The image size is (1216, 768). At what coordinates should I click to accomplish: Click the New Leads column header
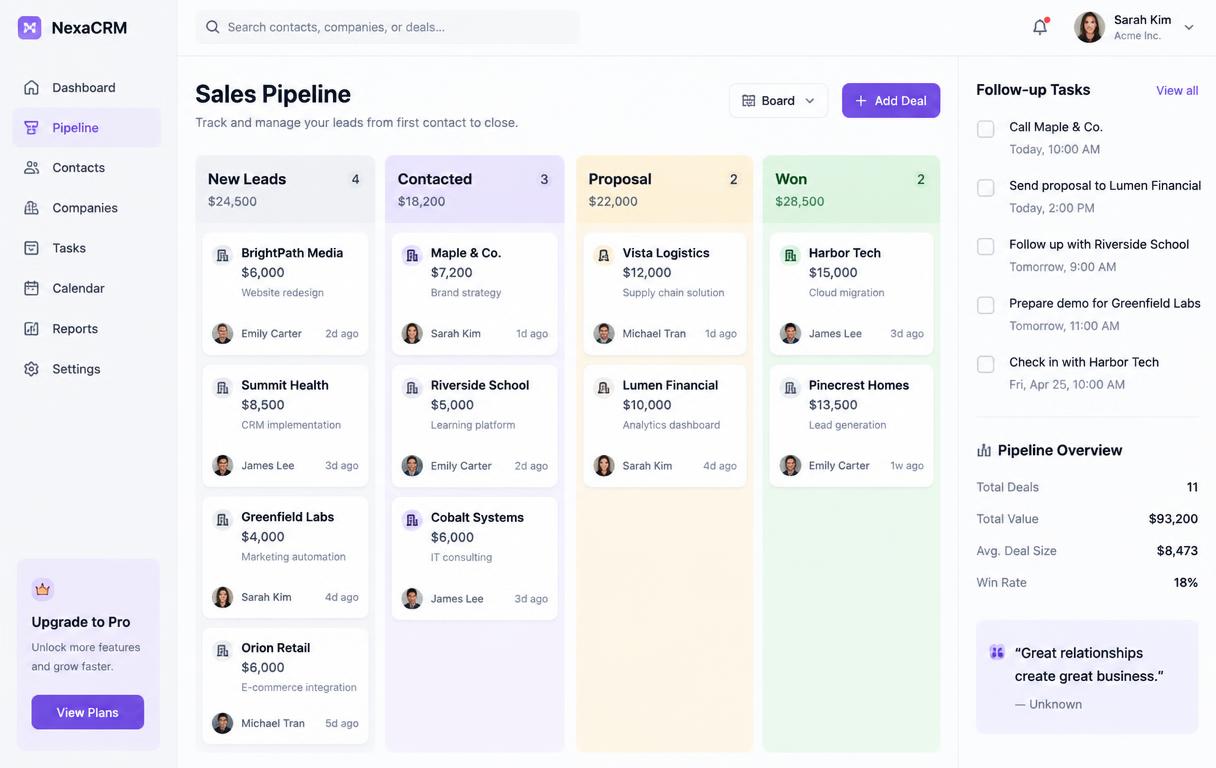point(285,189)
